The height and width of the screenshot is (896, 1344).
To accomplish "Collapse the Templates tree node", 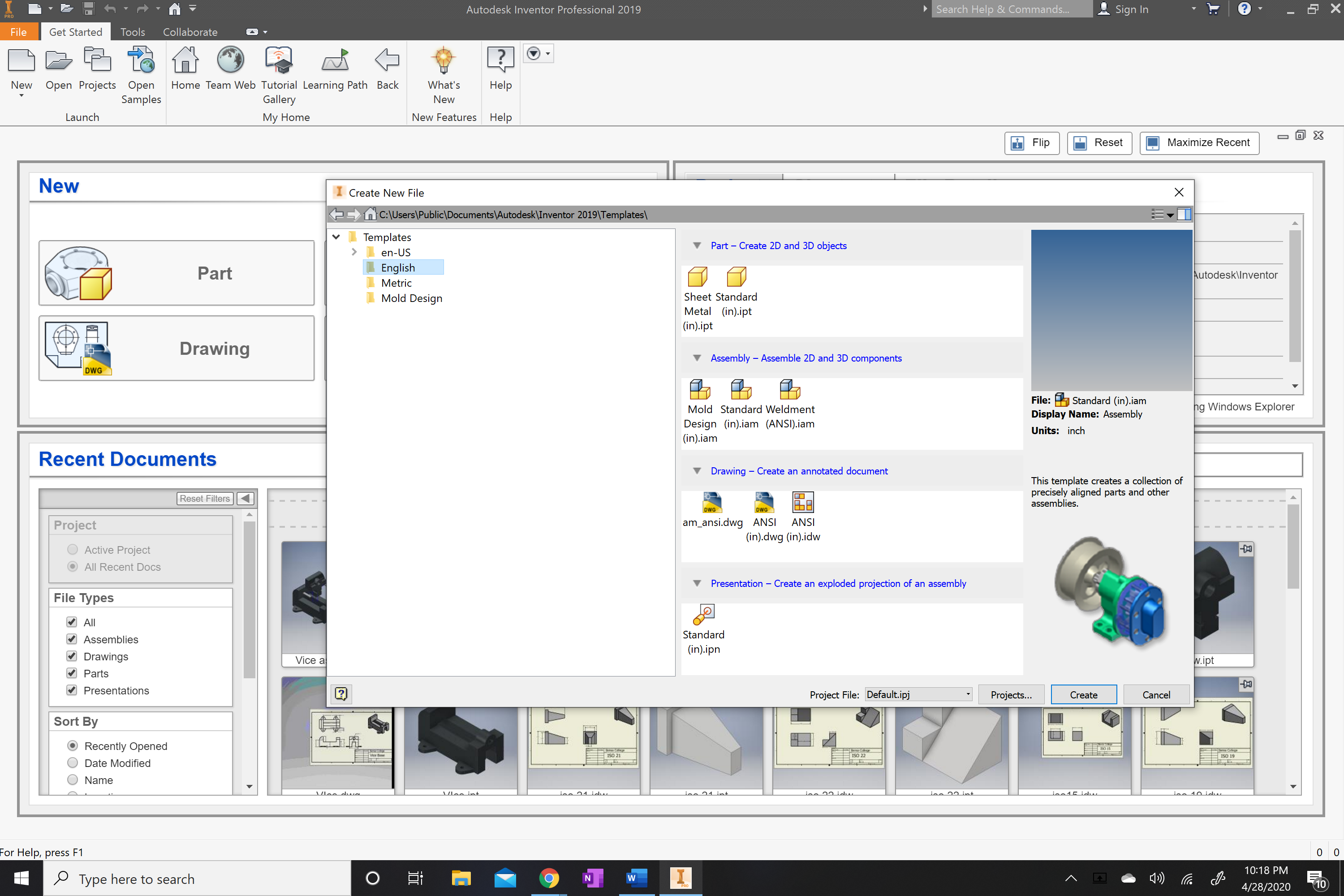I will pyautogui.click(x=336, y=237).
